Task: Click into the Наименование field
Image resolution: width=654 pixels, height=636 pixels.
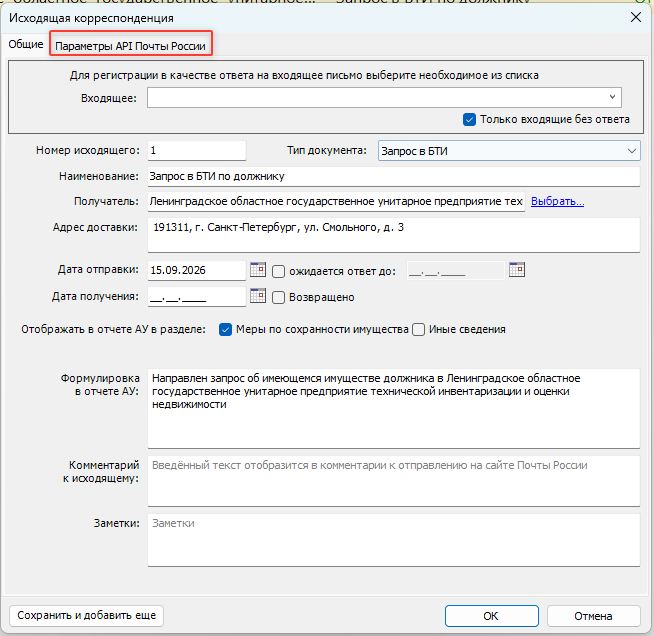Action: point(393,176)
